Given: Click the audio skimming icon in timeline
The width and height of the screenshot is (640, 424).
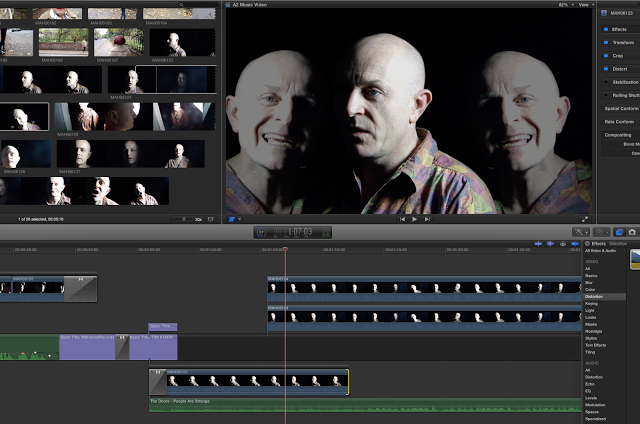Looking at the screenshot, I should [551, 244].
